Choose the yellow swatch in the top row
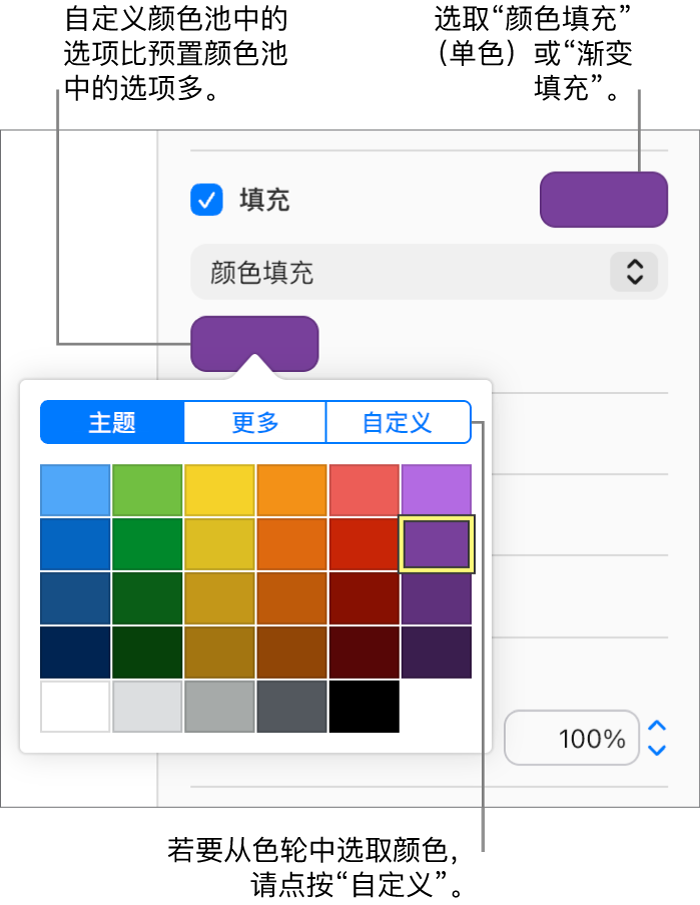The width and height of the screenshot is (700, 905). coord(220,488)
